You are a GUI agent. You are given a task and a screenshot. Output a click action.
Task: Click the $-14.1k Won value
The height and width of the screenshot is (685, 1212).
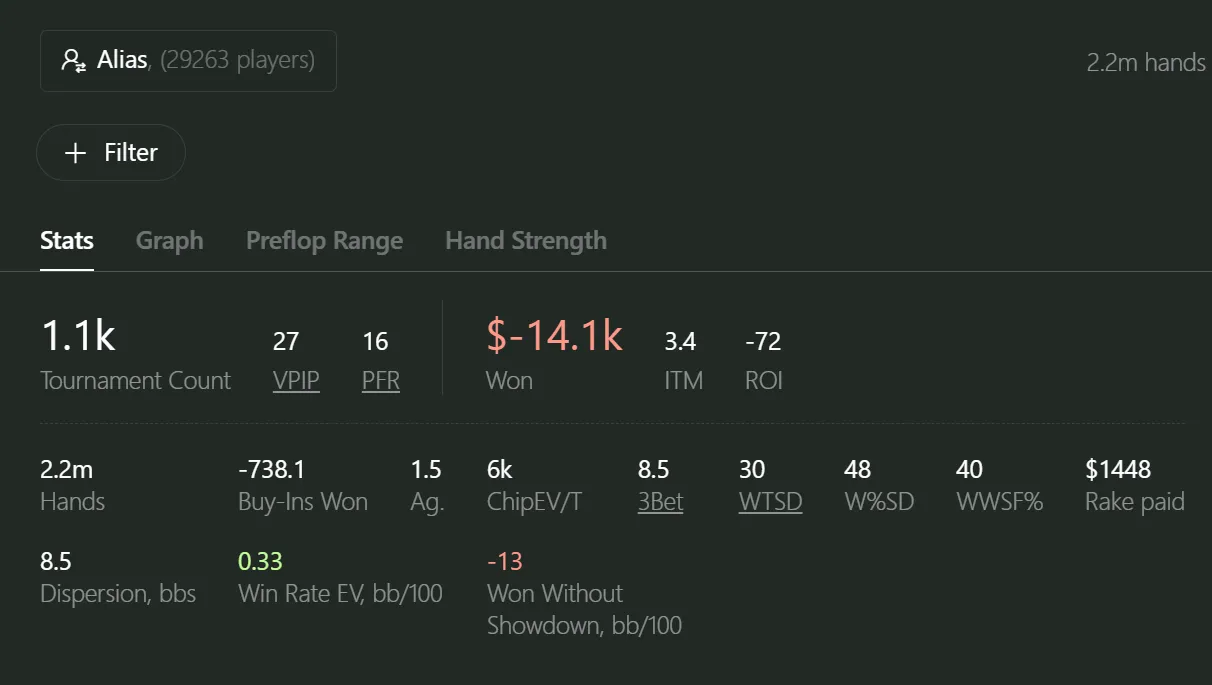(554, 337)
